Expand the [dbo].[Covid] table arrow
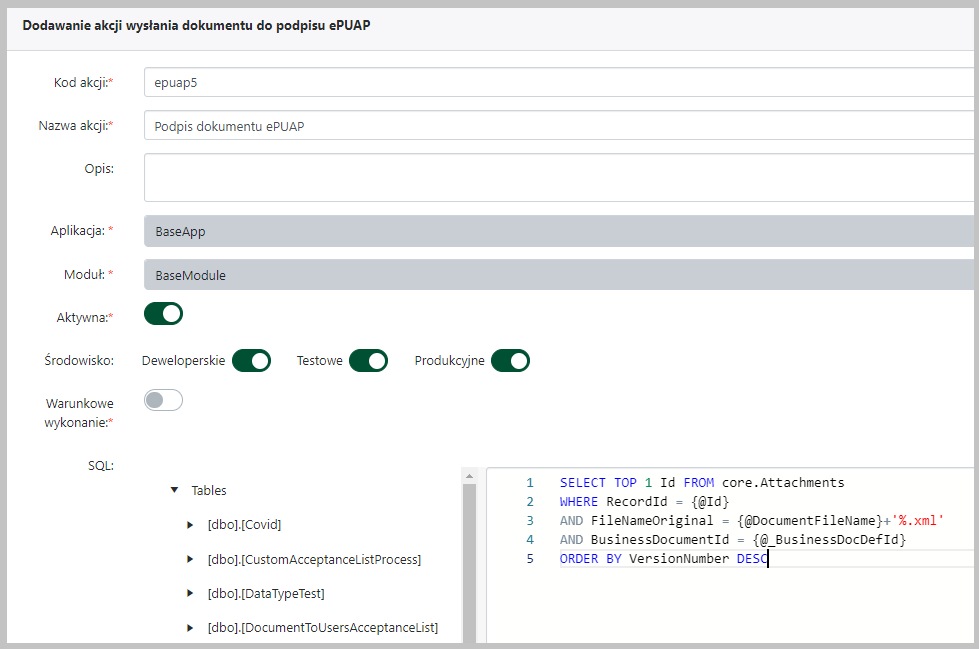The image size is (979, 649). click(x=191, y=524)
